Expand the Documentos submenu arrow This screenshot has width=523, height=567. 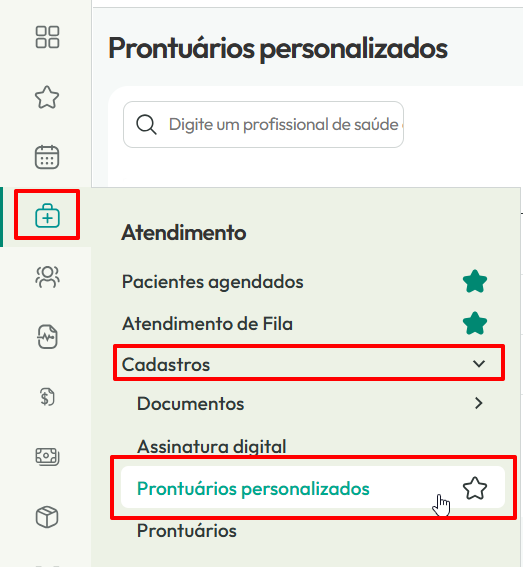pyautogui.click(x=479, y=403)
